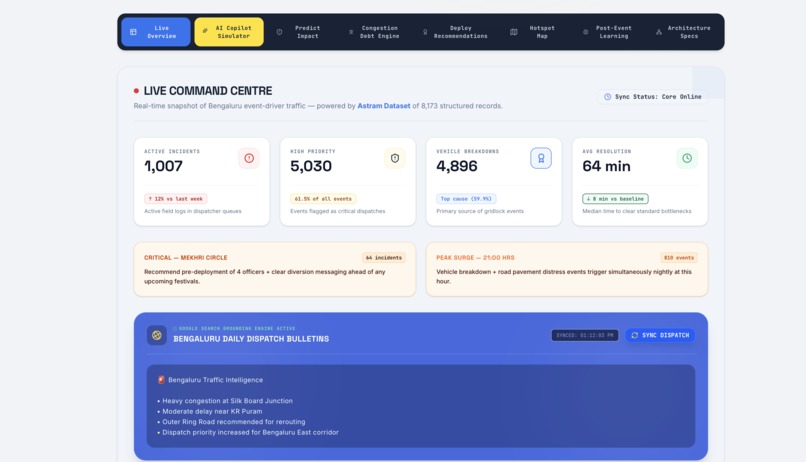Image resolution: width=806 pixels, height=462 pixels.
Task: Open Congestion Debt Engine tab
Action: pyautogui.click(x=375, y=32)
